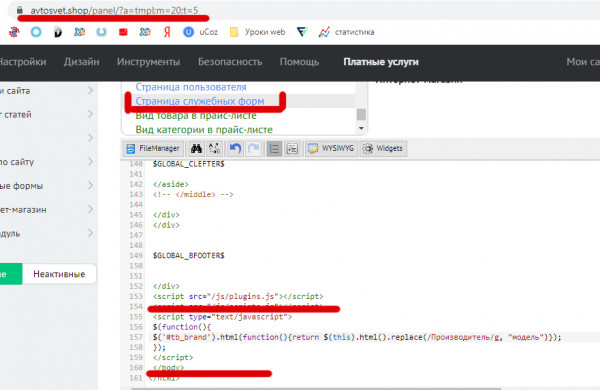The width and height of the screenshot is (600, 390).
Task: Click the black D bookmark icon
Action: point(58,32)
